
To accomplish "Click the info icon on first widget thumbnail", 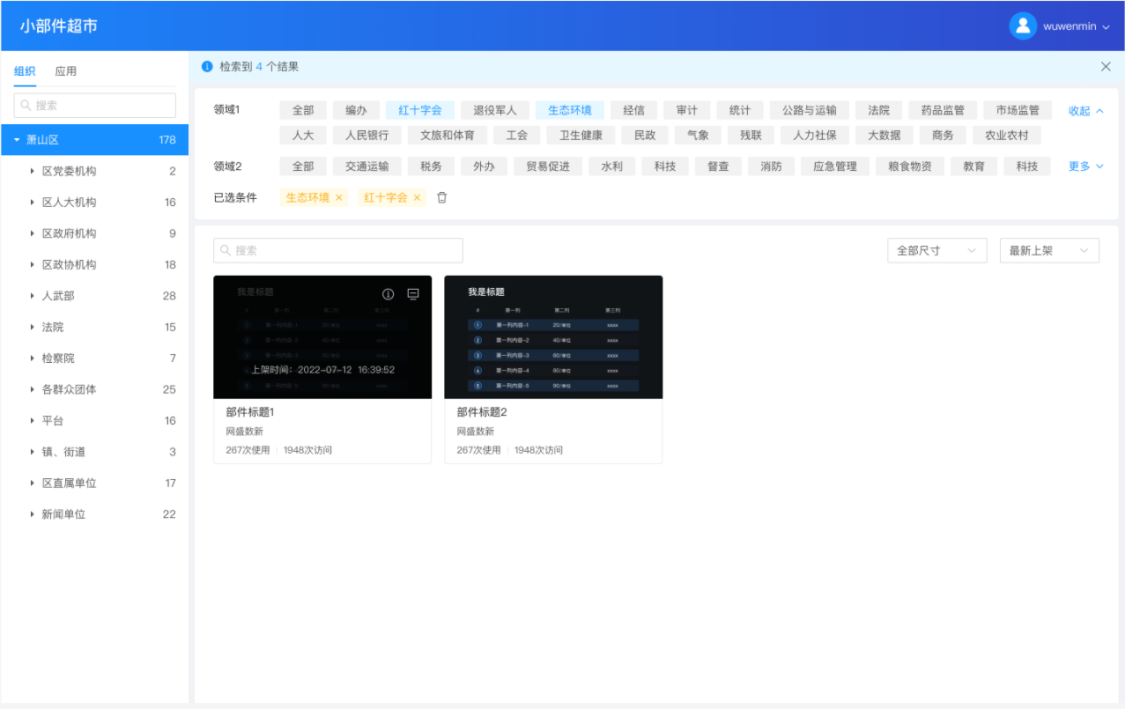I will pyautogui.click(x=388, y=294).
